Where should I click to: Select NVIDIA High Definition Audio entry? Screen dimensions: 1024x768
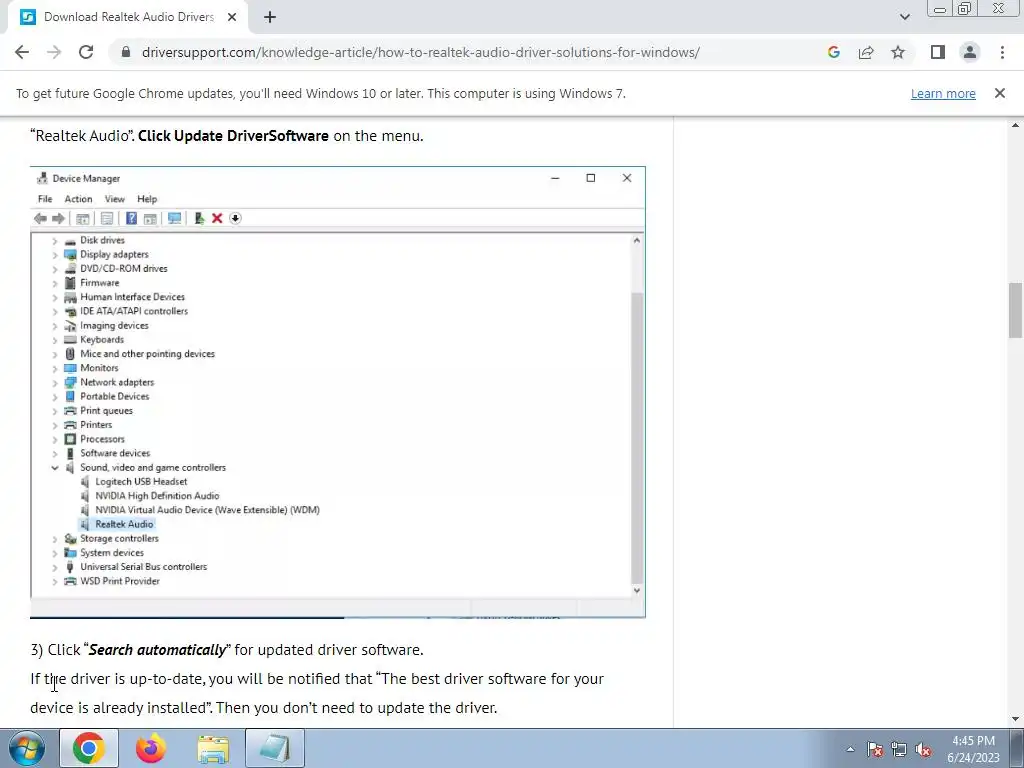(157, 496)
